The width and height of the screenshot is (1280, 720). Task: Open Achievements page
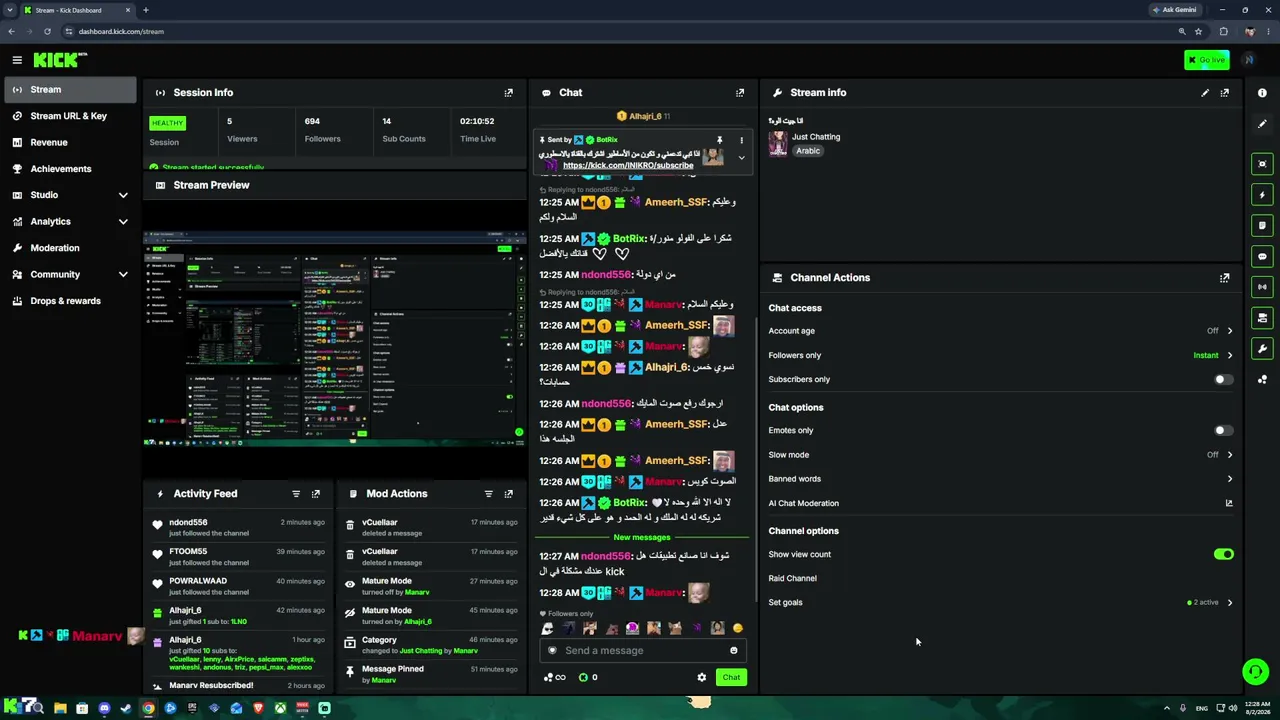tap(70, 169)
